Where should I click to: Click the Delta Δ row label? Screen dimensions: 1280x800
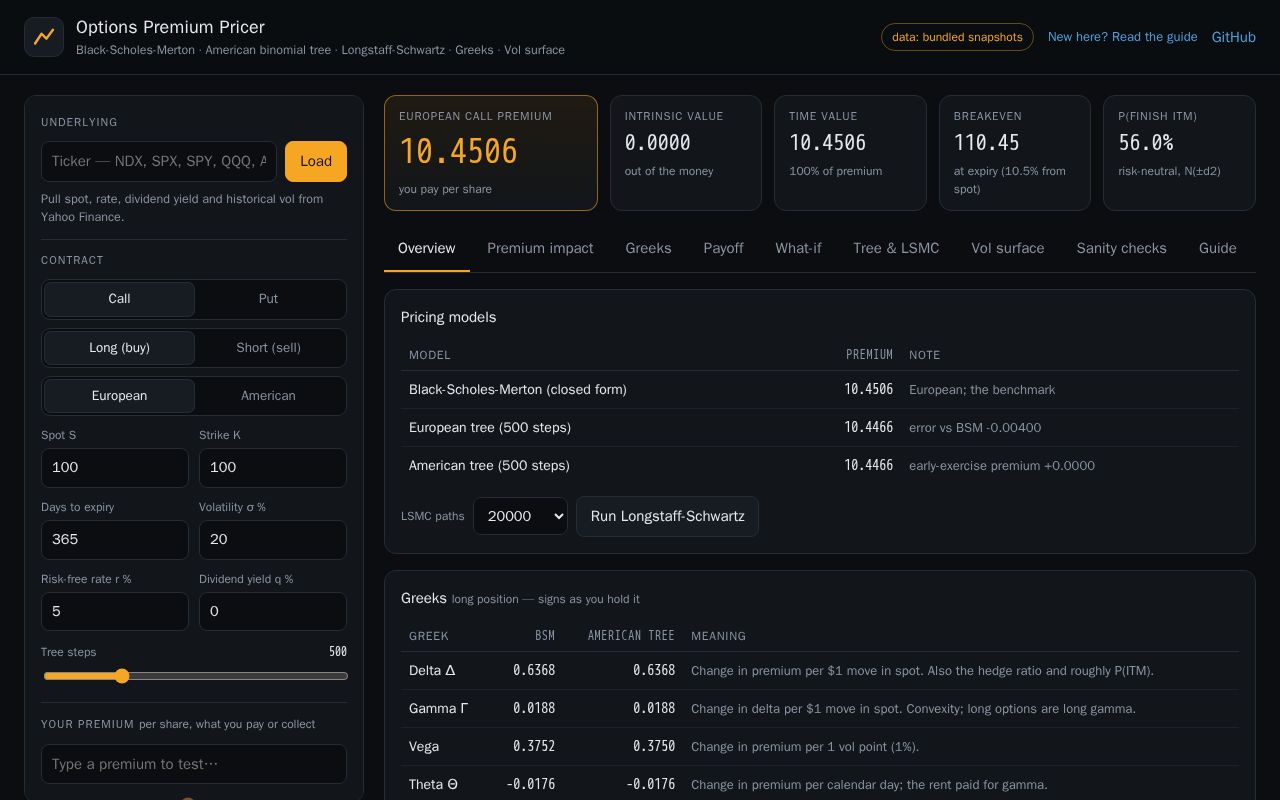point(432,671)
